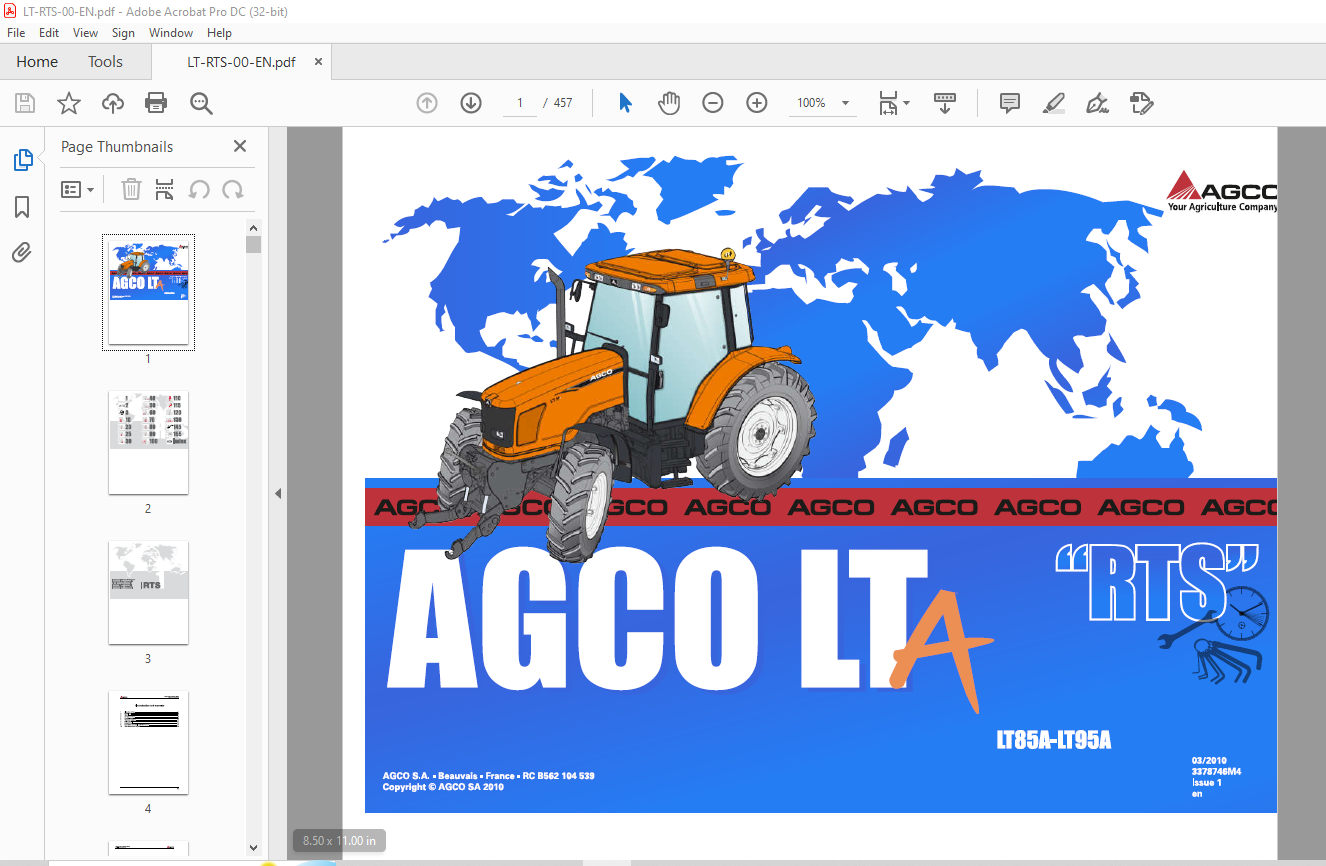Open thumbnails options dropdown menu

tap(78, 189)
